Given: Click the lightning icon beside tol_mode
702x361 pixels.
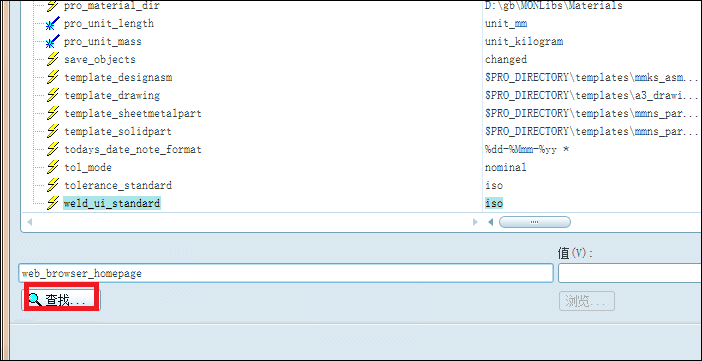Looking at the screenshot, I should (53, 167).
